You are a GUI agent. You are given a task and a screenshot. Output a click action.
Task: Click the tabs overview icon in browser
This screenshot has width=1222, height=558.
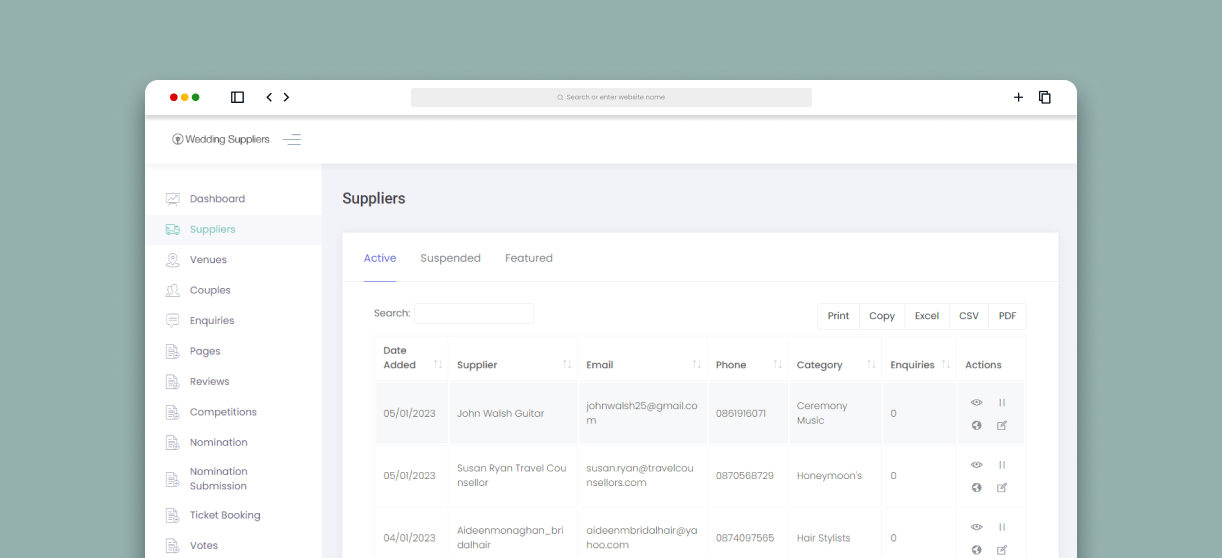(1044, 97)
